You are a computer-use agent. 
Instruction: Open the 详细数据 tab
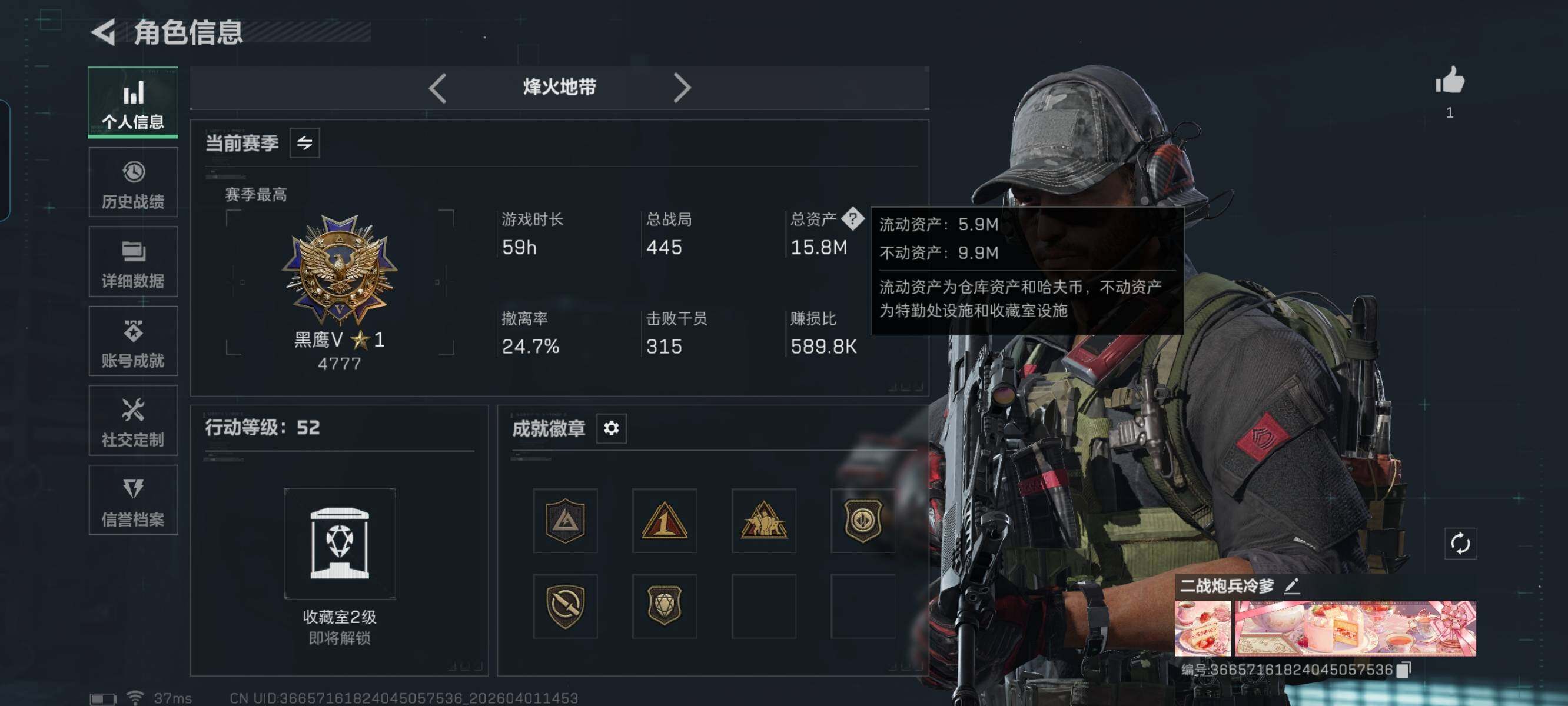(x=133, y=262)
